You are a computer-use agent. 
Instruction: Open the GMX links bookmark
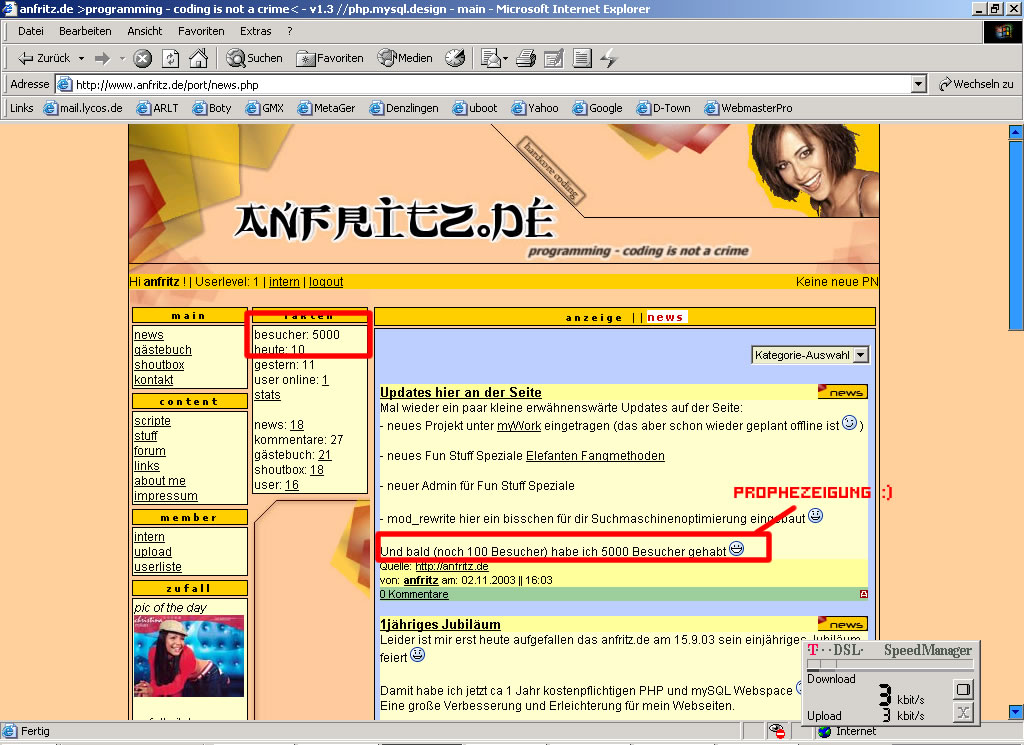(264, 108)
